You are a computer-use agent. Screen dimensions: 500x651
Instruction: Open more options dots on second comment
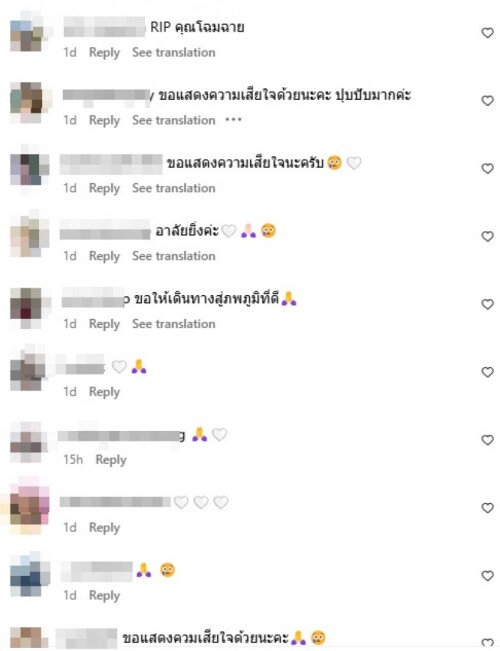click(233, 120)
